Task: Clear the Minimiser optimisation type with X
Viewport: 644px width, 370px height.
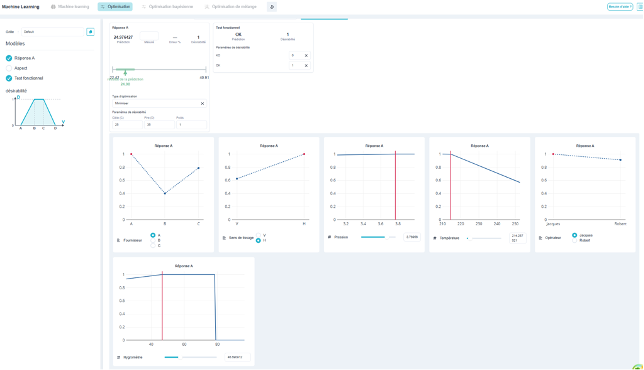Action: pos(202,103)
